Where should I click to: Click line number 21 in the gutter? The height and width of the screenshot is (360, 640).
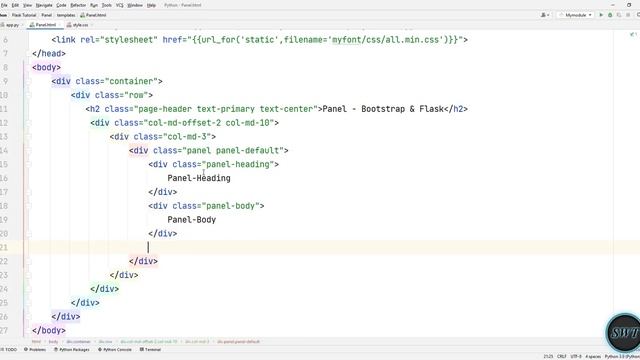point(4,247)
